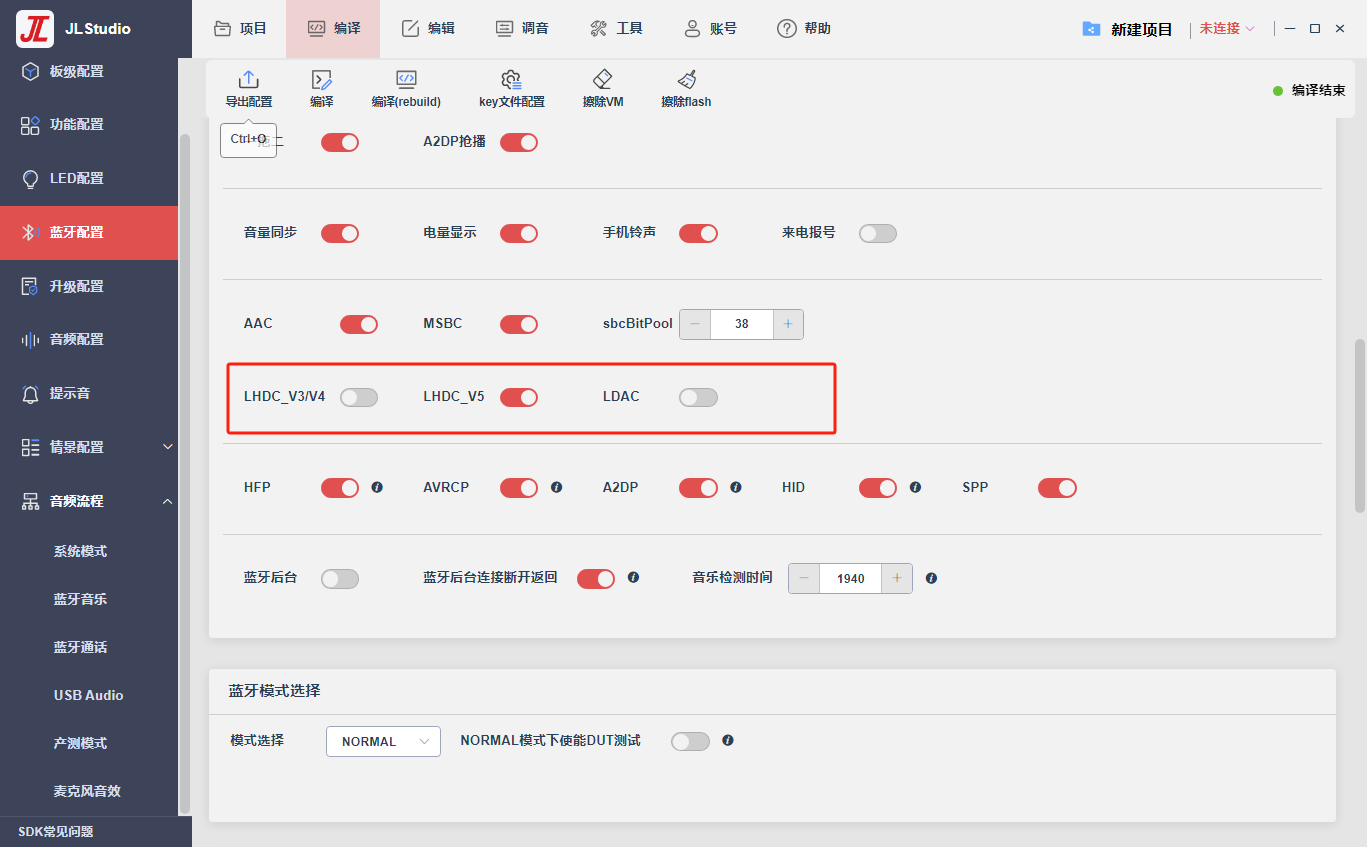Turn on the LDAC switch
1367x847 pixels.
698,397
